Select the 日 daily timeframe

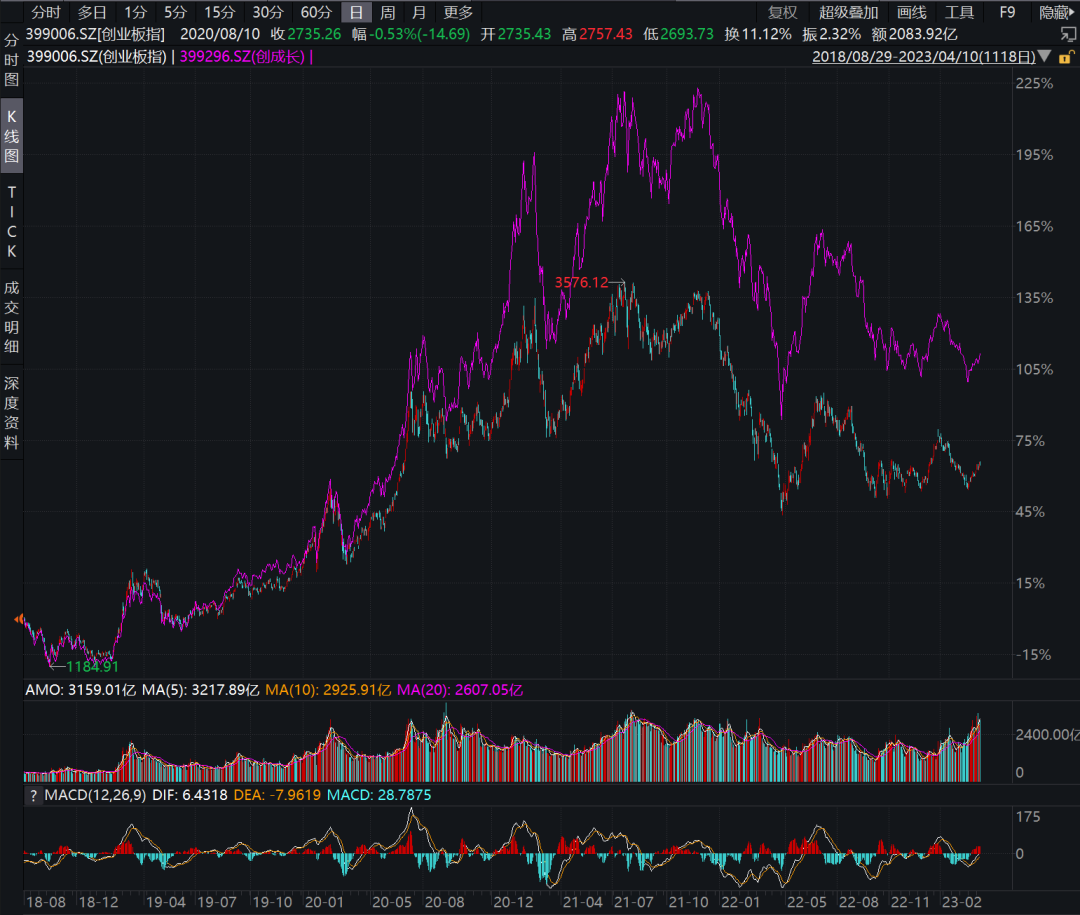pyautogui.click(x=356, y=12)
